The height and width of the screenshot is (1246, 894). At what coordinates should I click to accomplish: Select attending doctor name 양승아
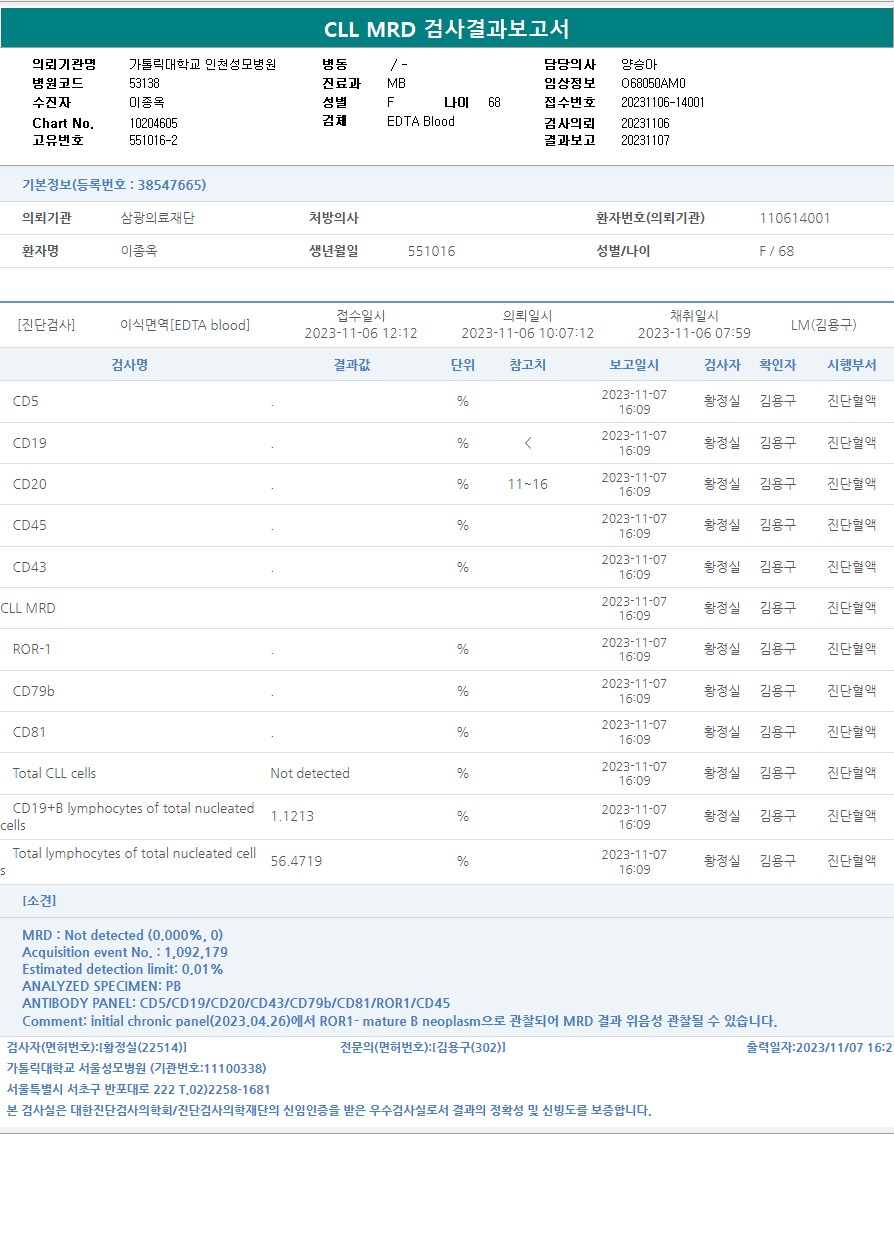tap(639, 64)
